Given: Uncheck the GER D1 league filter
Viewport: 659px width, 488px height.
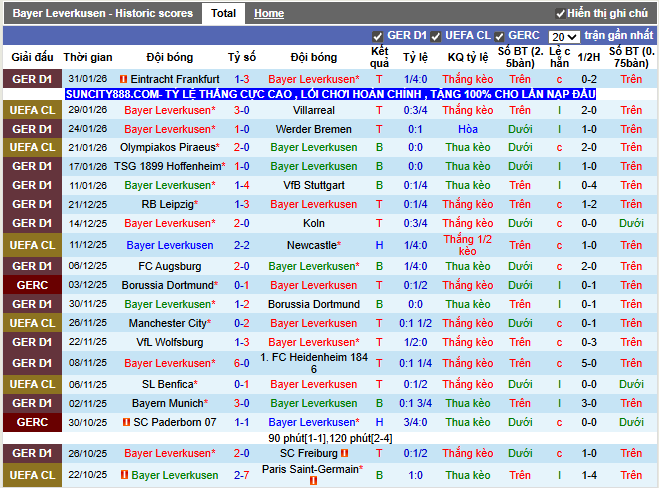Looking at the screenshot, I should (x=377, y=37).
